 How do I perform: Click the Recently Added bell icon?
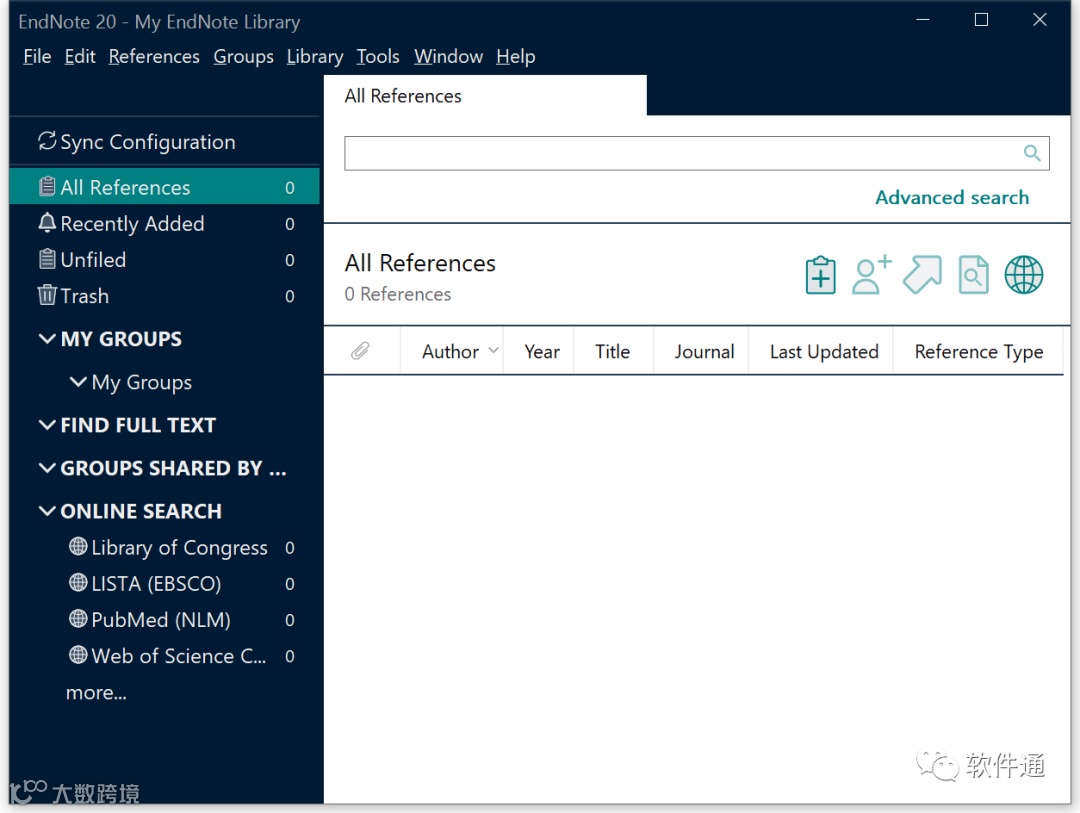click(x=47, y=223)
